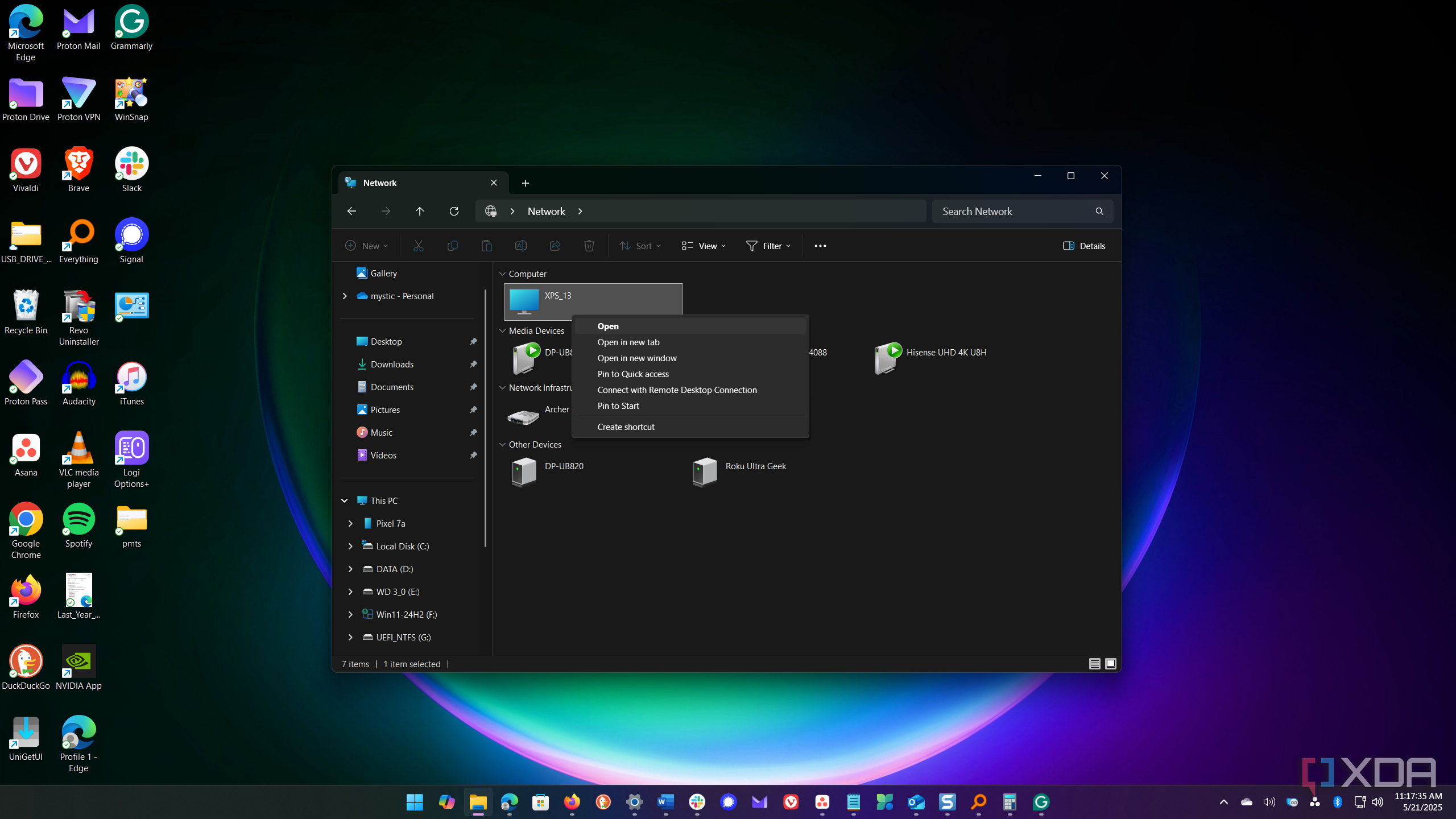Unpin Desktop using its pin icon
The width and height of the screenshot is (1456, 819).
click(473, 342)
